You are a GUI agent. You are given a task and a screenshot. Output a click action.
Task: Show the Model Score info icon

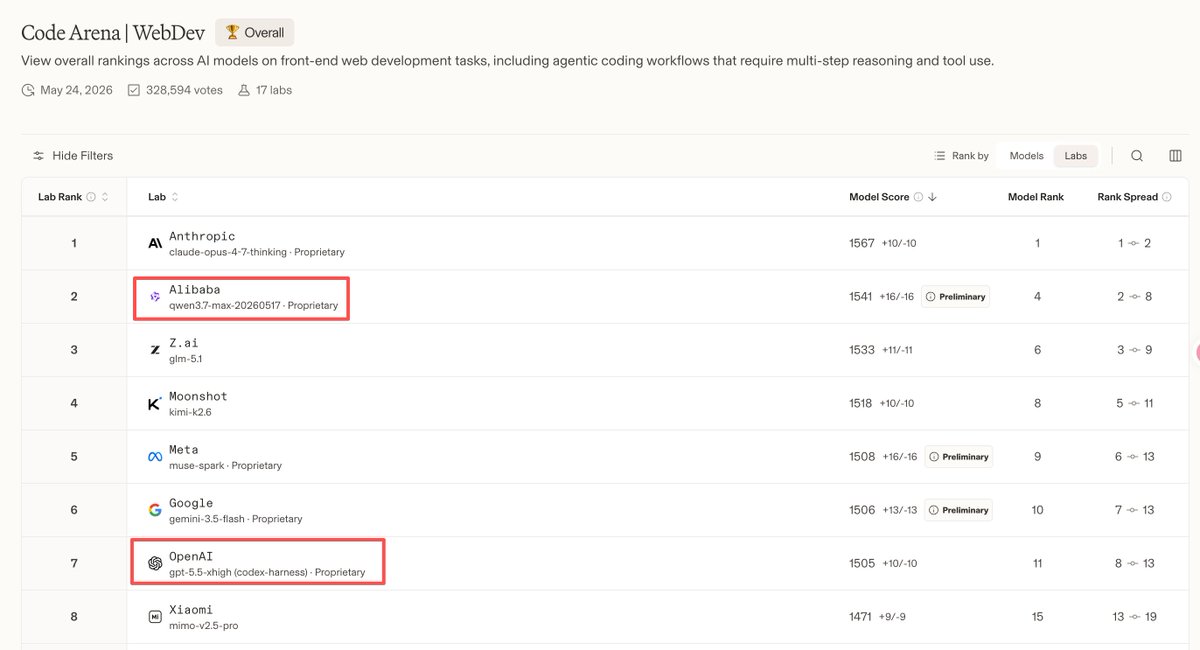click(x=918, y=197)
